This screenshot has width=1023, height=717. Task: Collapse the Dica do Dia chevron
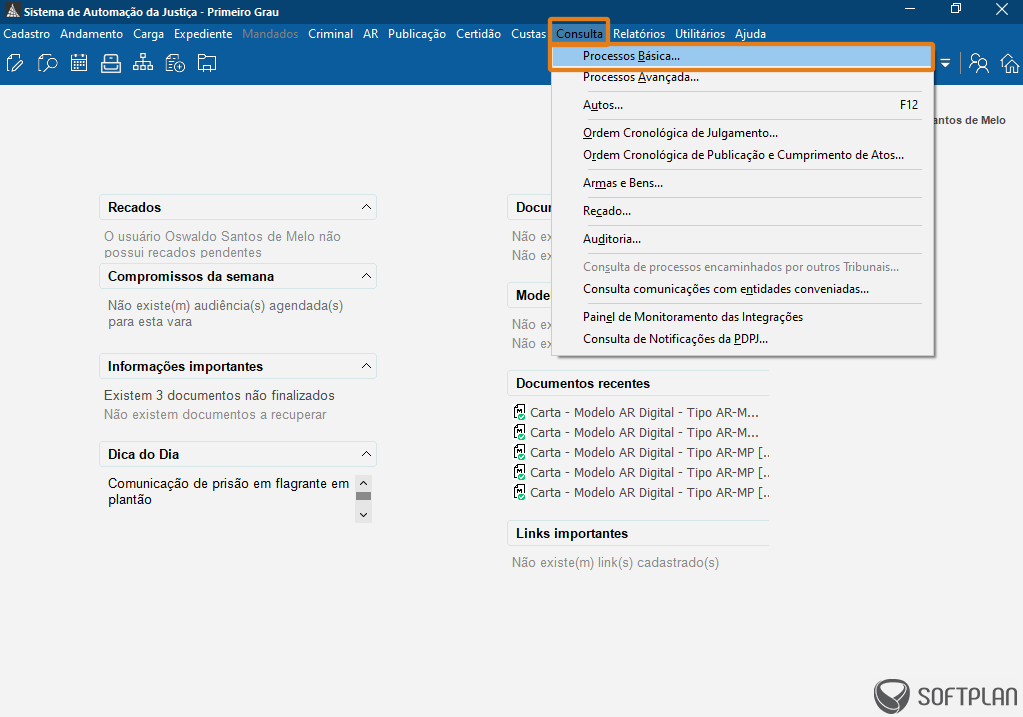pos(366,454)
